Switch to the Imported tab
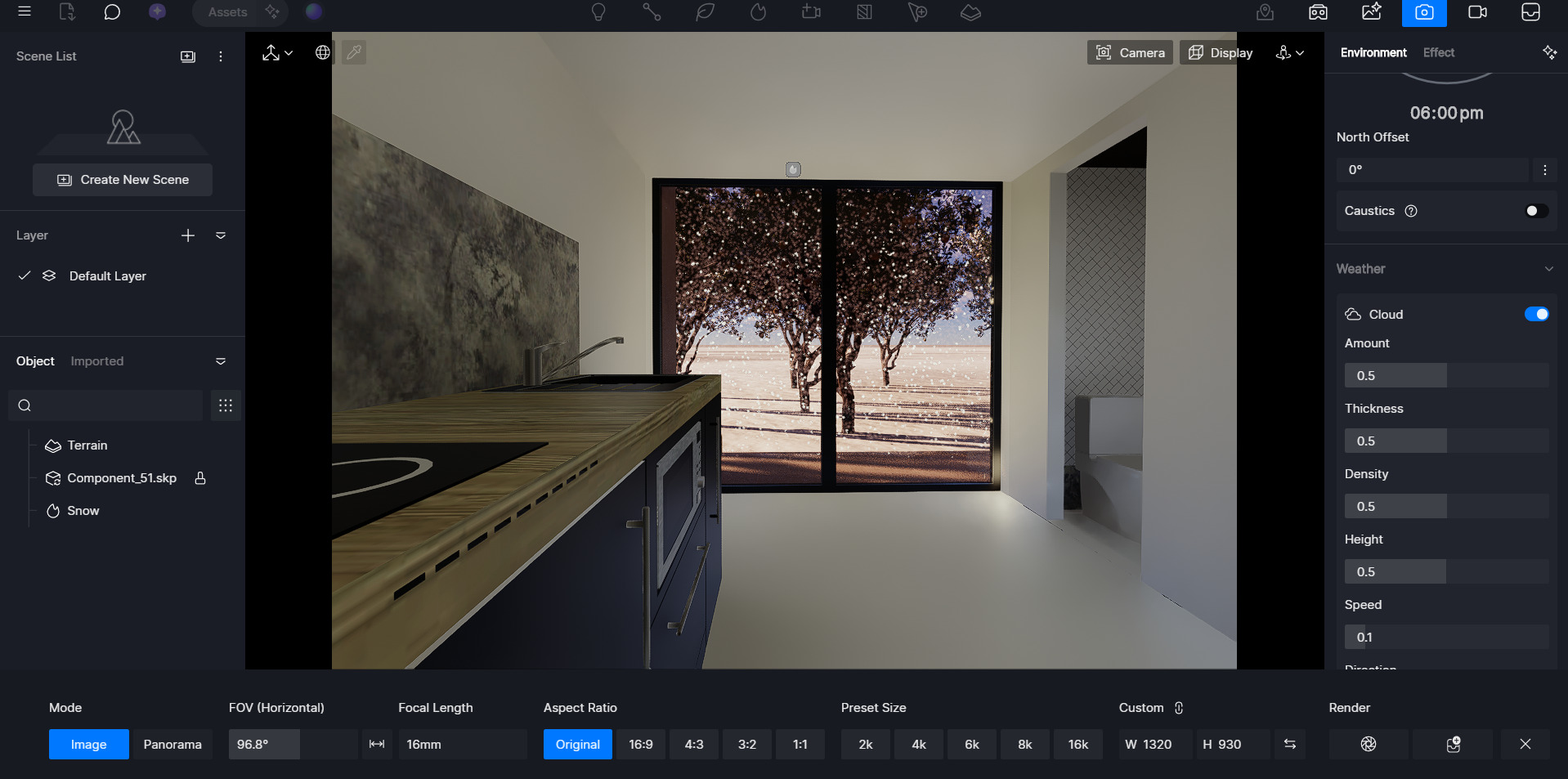 97,361
